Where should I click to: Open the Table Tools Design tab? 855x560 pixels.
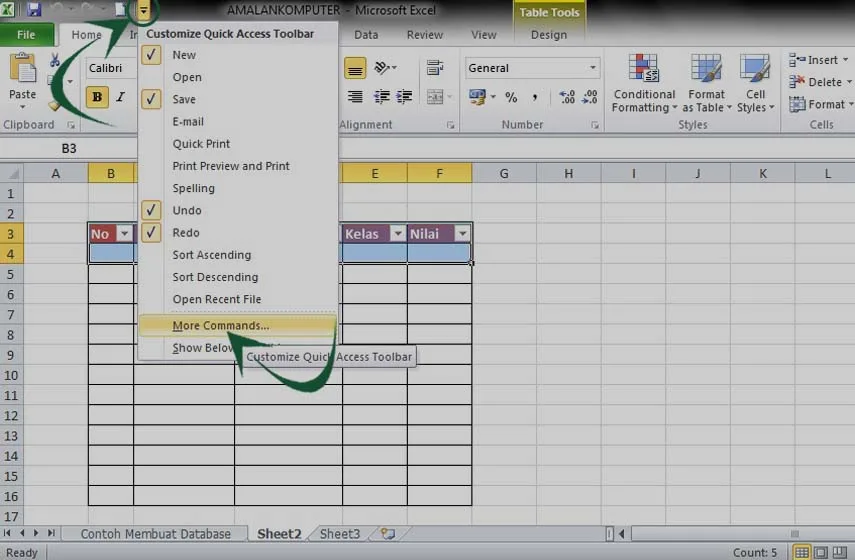point(549,35)
